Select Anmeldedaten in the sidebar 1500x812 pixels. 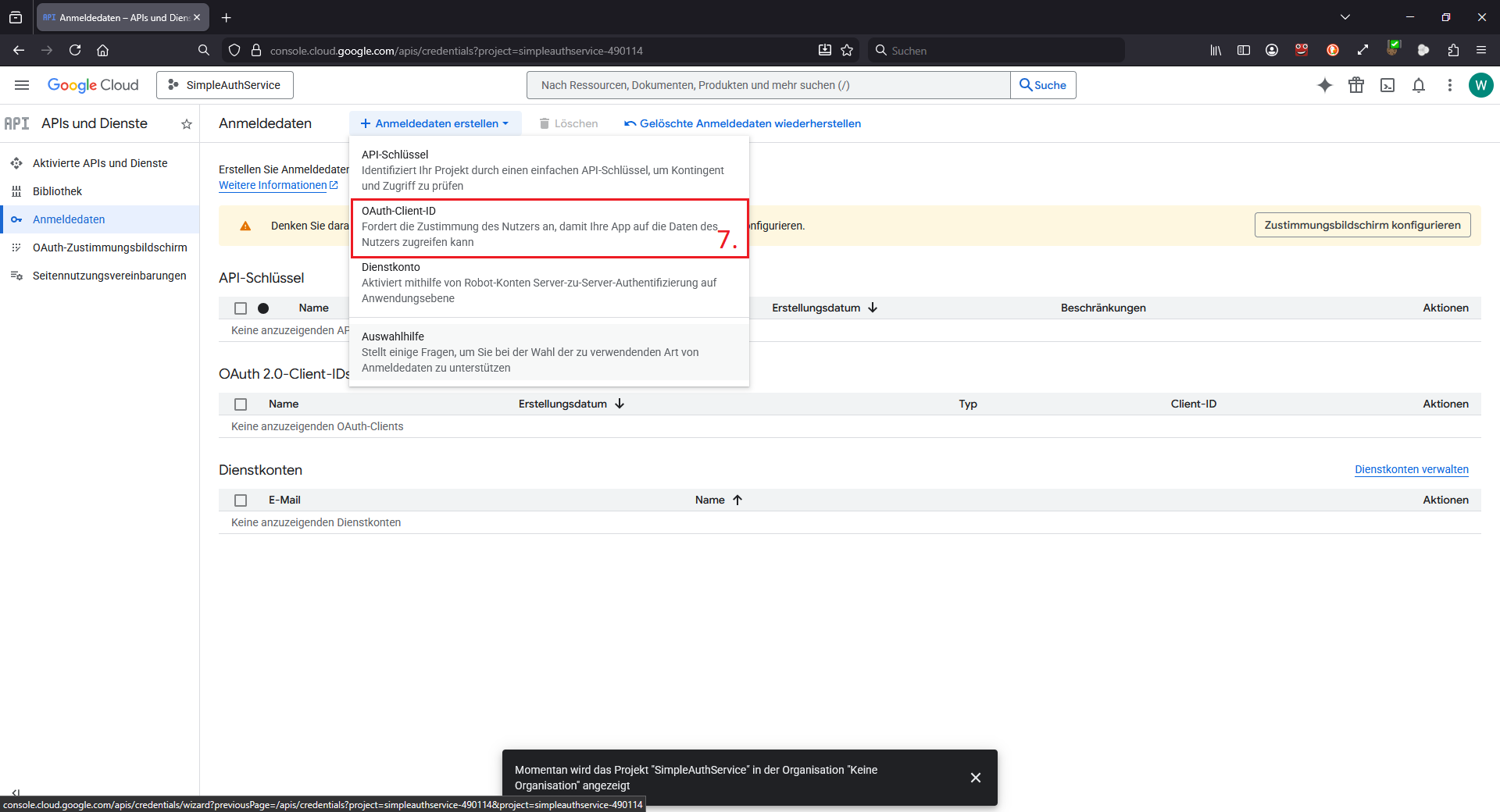coord(100,219)
